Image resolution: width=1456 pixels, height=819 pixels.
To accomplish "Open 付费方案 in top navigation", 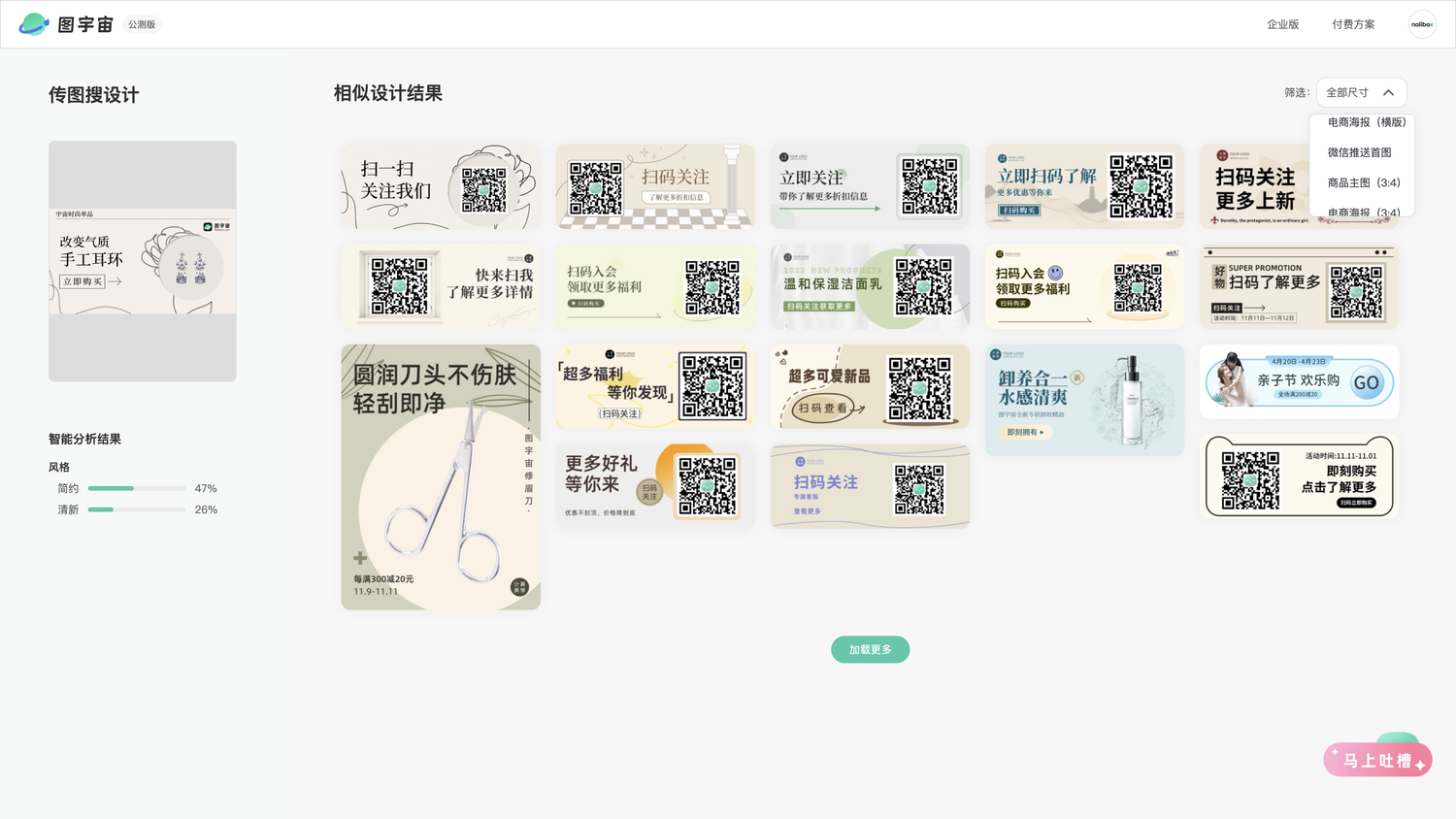I will point(1353,24).
